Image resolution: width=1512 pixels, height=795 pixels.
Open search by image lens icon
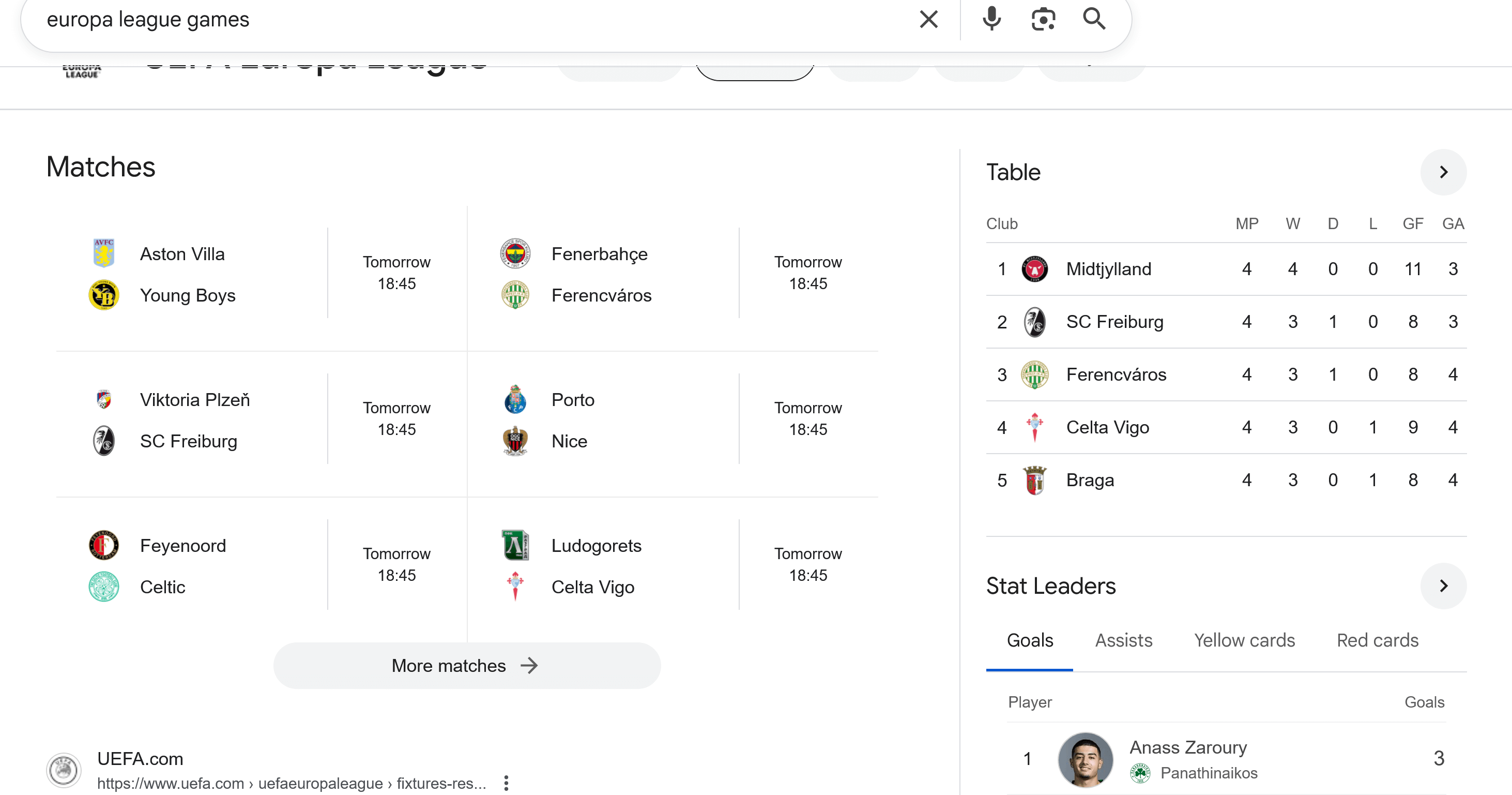pyautogui.click(x=1043, y=19)
